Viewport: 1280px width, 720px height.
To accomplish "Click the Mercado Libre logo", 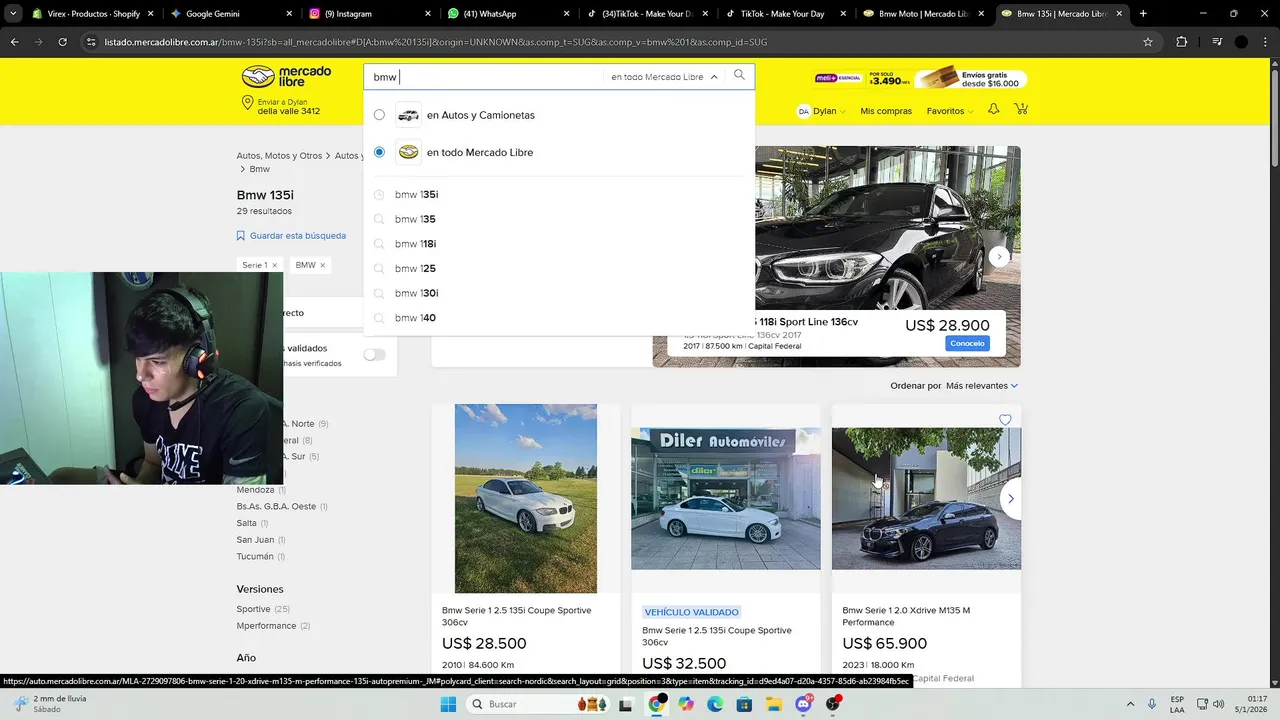I will (287, 77).
